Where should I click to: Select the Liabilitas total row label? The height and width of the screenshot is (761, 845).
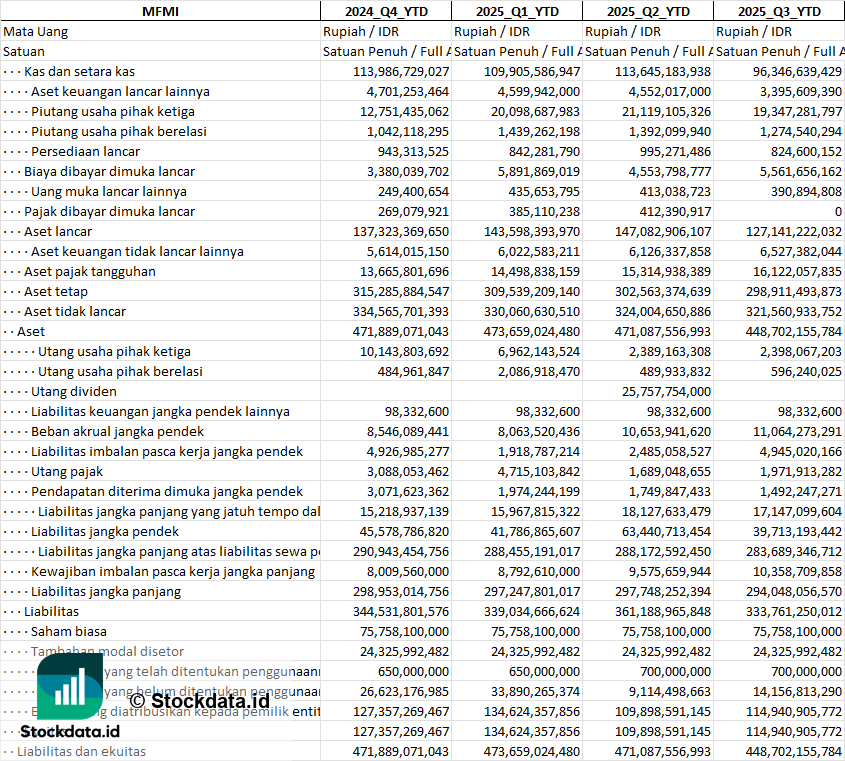(51, 611)
